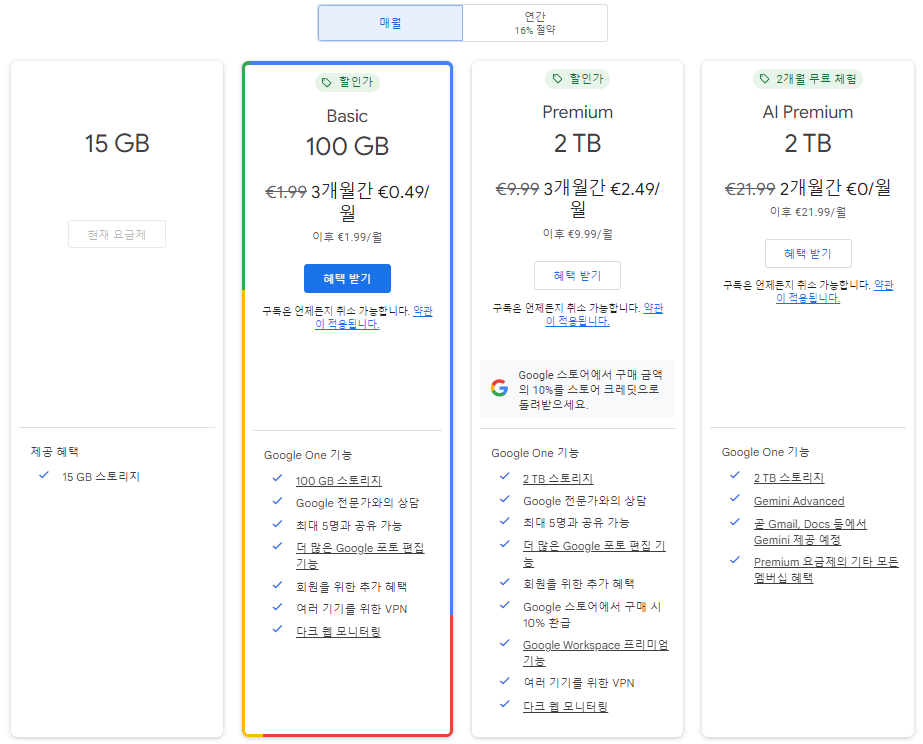Click checkmark beside Premium 요금제의 기타 모든 멤버십 혜택

coord(735,560)
